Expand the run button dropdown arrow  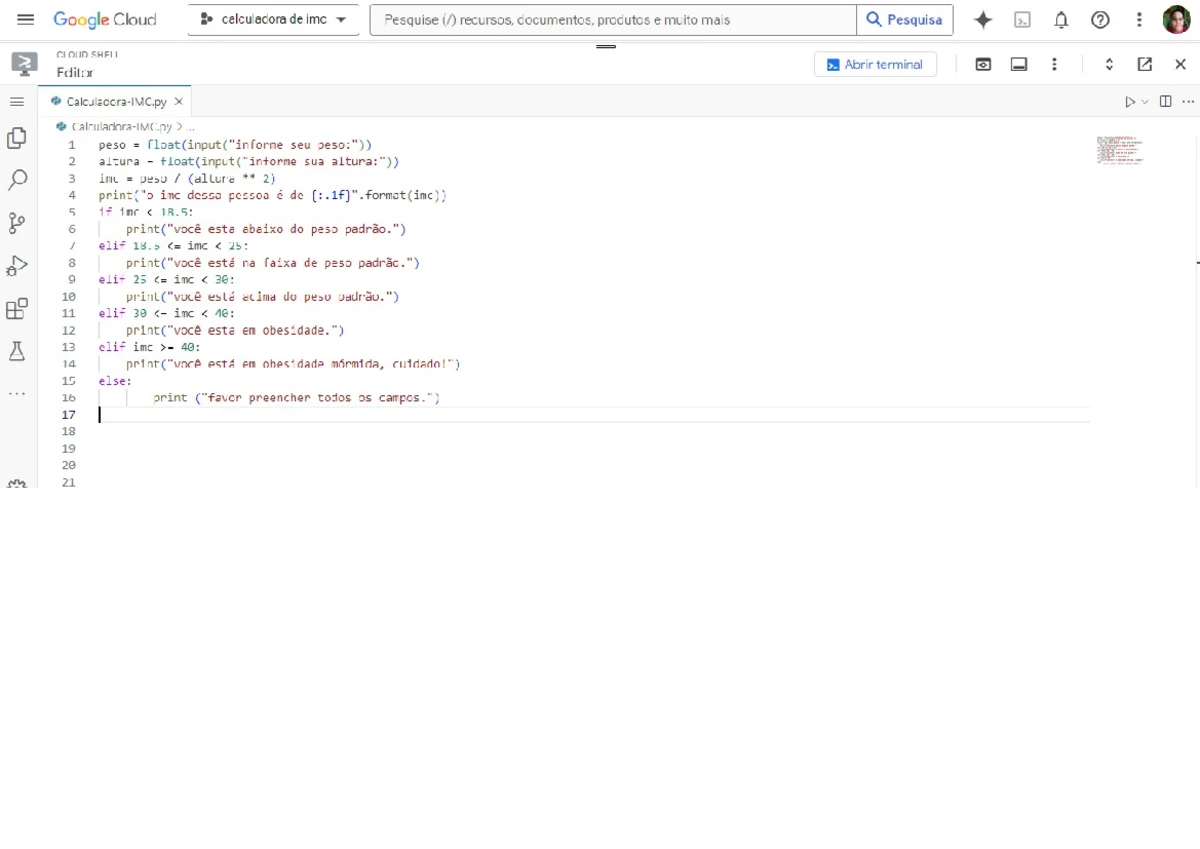(1145, 102)
